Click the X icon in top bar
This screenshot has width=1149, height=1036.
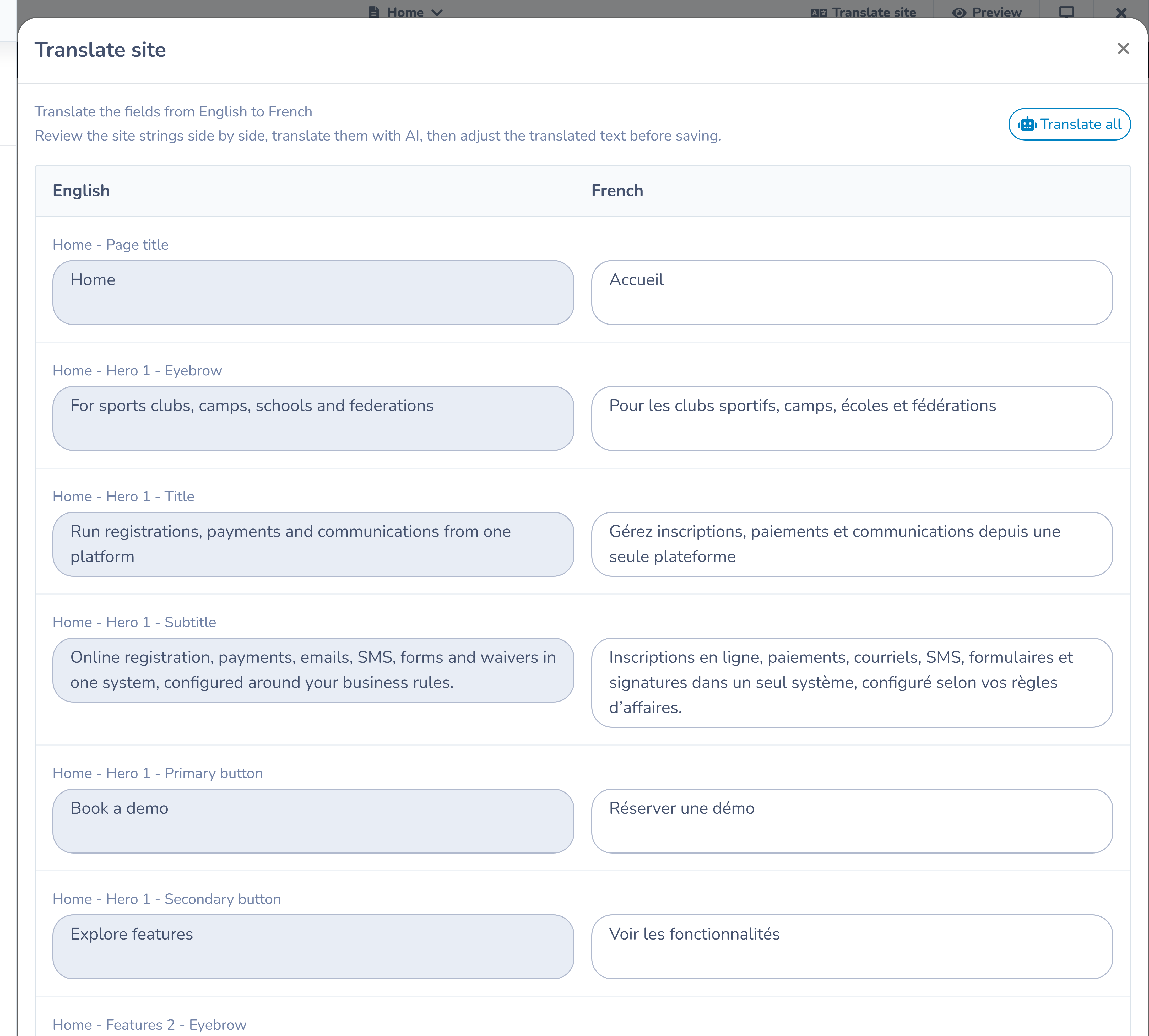coord(1121,13)
